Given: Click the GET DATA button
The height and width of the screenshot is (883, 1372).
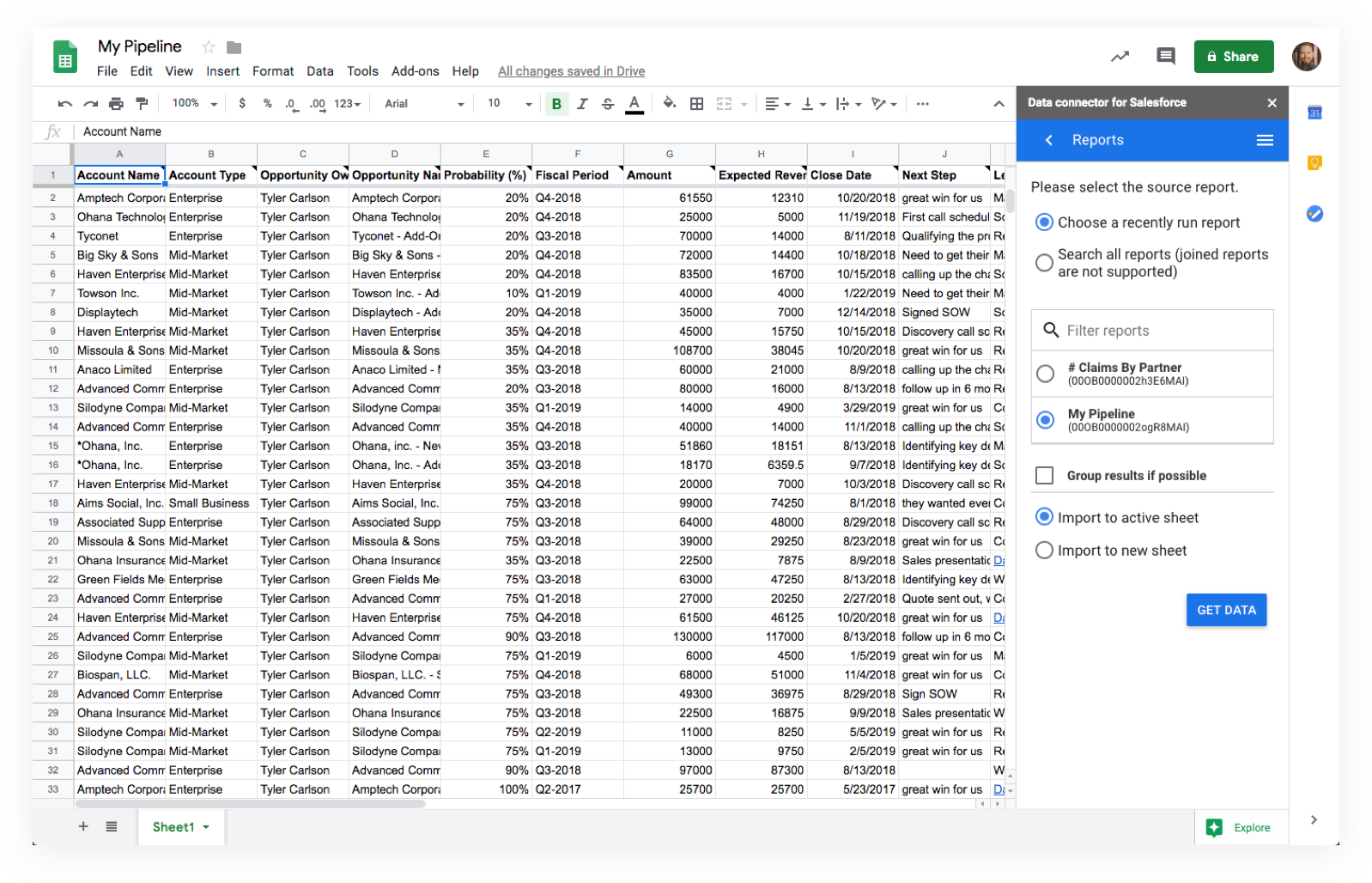Looking at the screenshot, I should 1226,610.
